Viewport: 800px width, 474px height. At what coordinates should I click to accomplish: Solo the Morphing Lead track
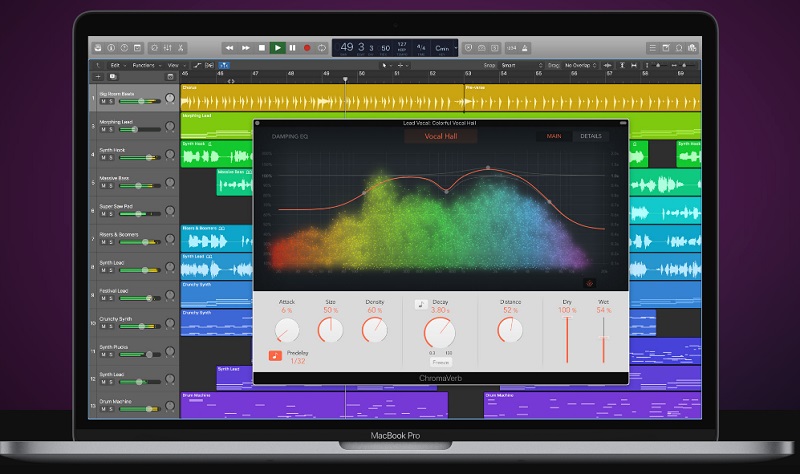click(109, 129)
